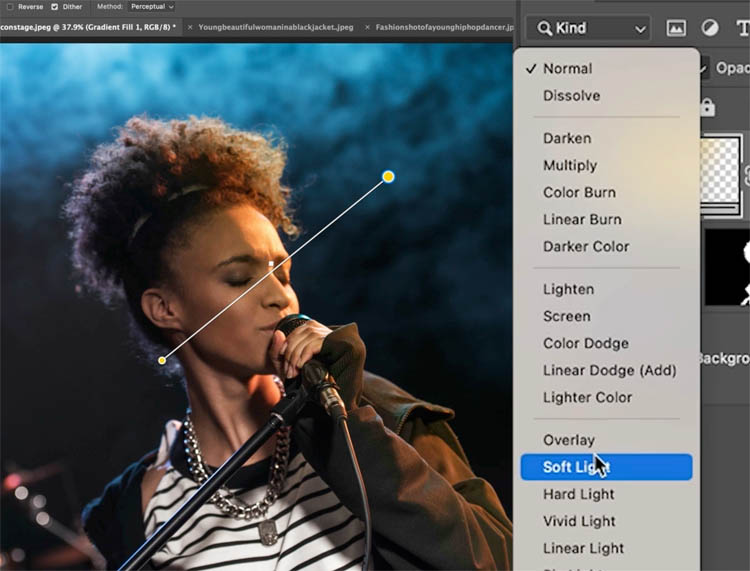
Task: Click the black layer mask thumbnail
Action: 727,268
